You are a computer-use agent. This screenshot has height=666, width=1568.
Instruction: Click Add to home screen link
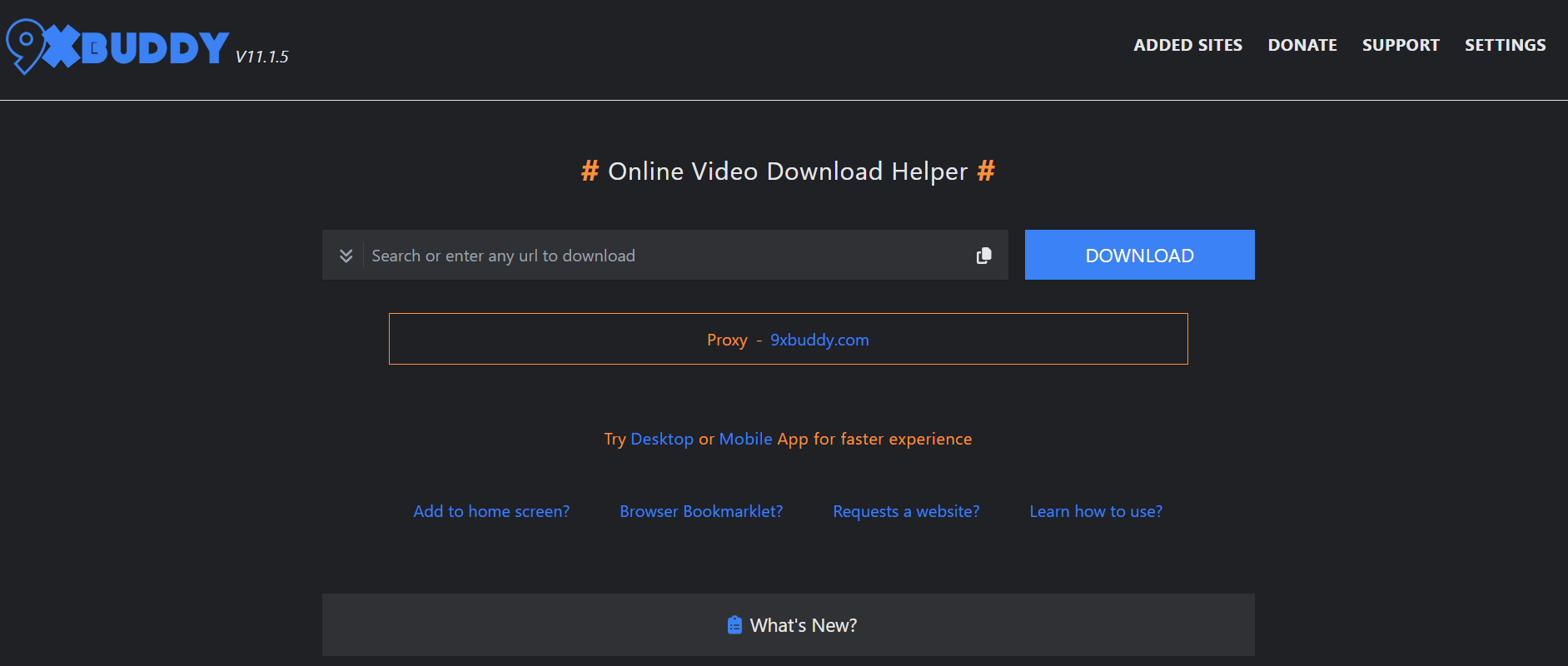[x=491, y=511]
